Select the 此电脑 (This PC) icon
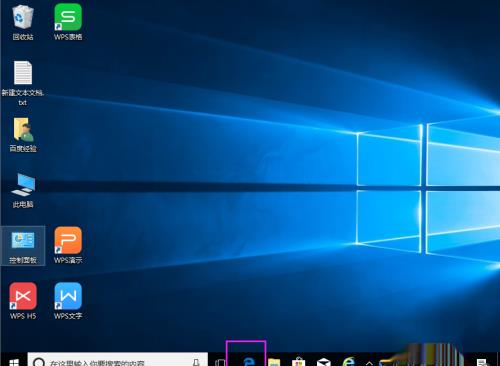The image size is (500, 366). (x=23, y=191)
